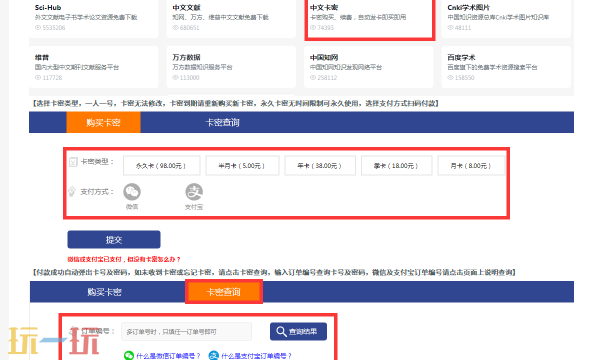Viewport: 600px width, 360px height.
Task: Choose the 年卡 (38.00元) card type
Action: coord(320,166)
